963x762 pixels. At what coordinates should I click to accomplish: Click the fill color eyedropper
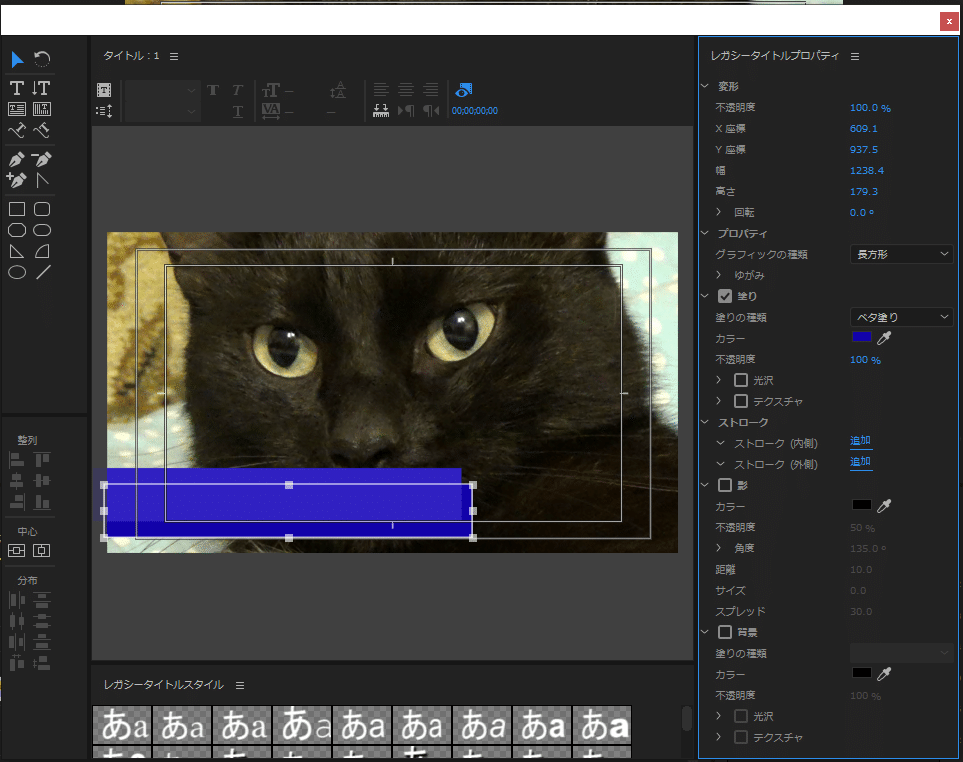click(884, 339)
